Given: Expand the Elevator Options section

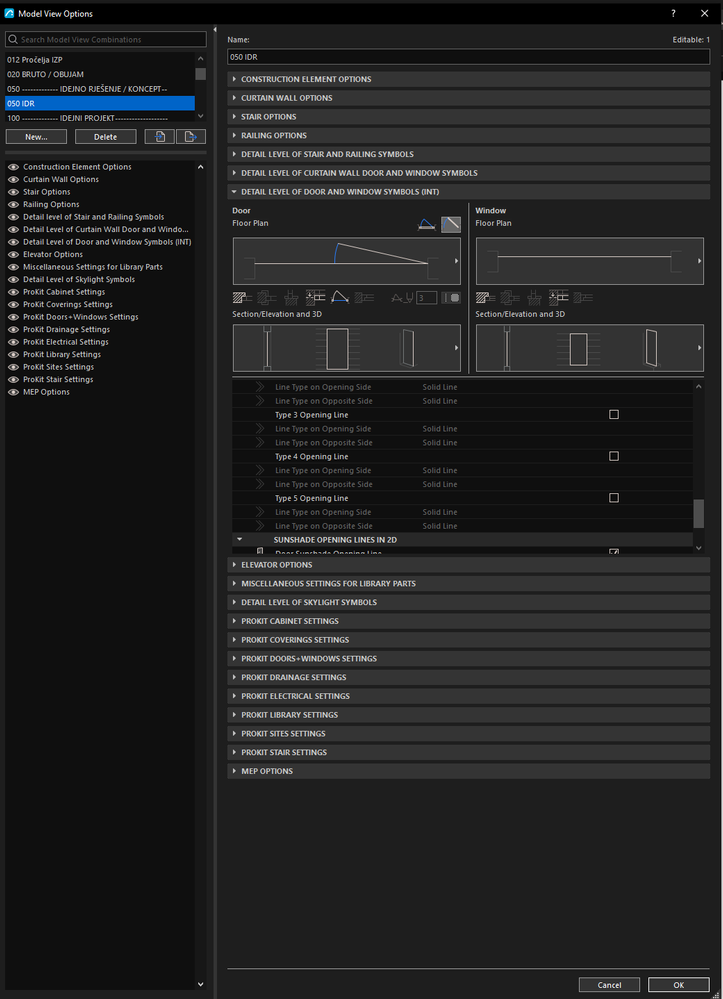Looking at the screenshot, I should coord(468,564).
